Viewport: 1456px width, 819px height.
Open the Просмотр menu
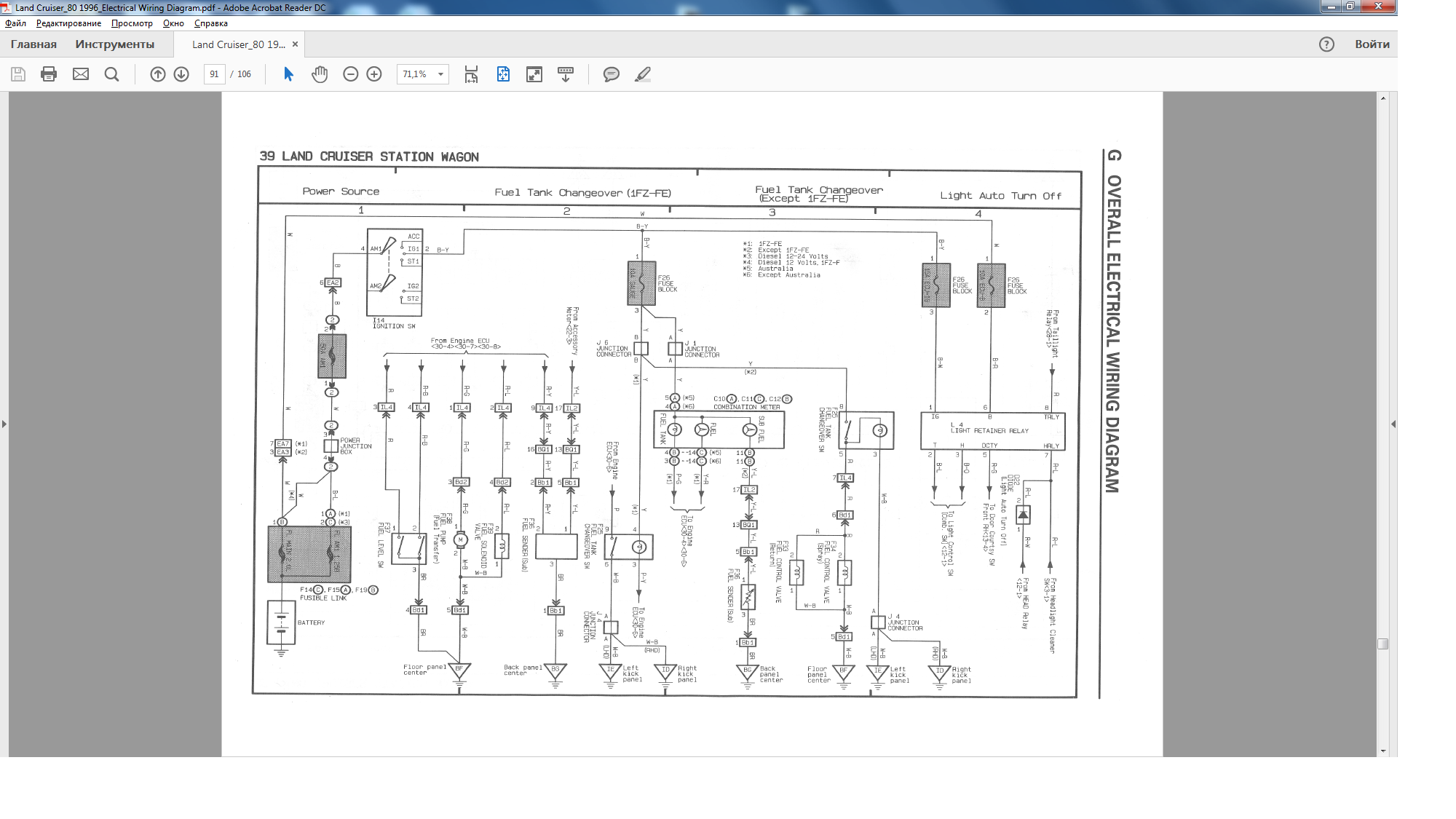[132, 23]
